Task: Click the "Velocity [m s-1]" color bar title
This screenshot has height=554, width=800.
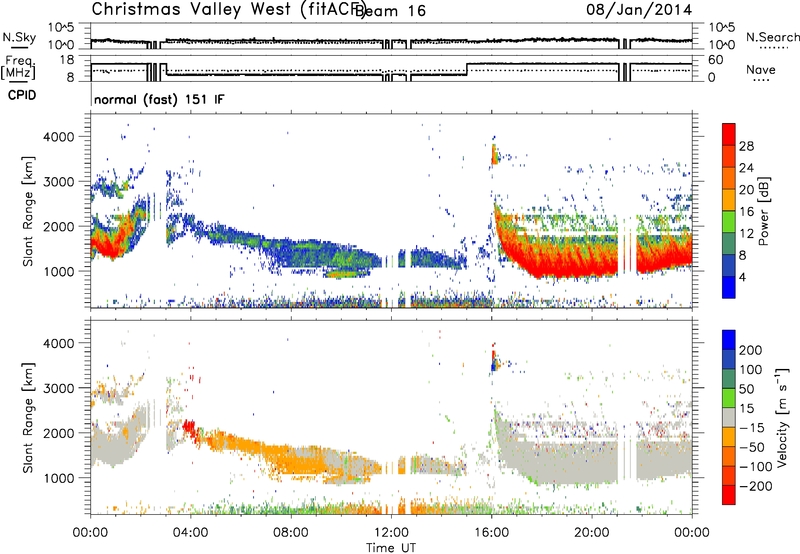Action: click(x=782, y=417)
